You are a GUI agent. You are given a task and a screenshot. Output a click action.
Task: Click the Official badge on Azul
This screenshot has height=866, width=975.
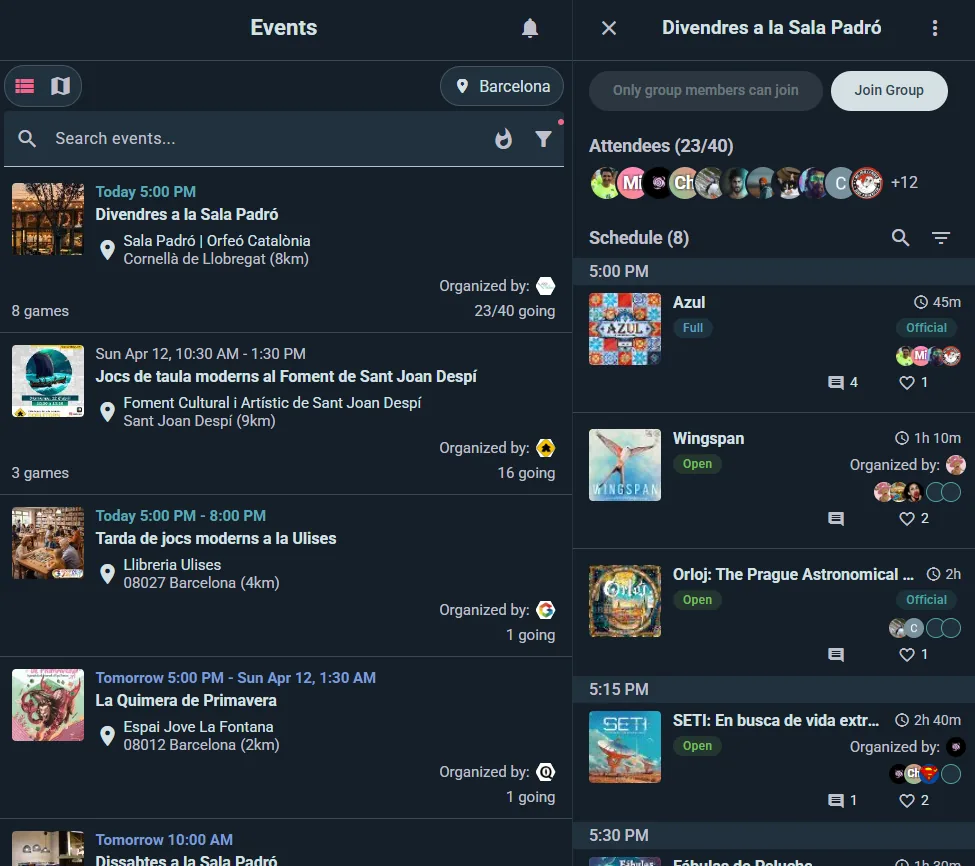tap(926, 328)
